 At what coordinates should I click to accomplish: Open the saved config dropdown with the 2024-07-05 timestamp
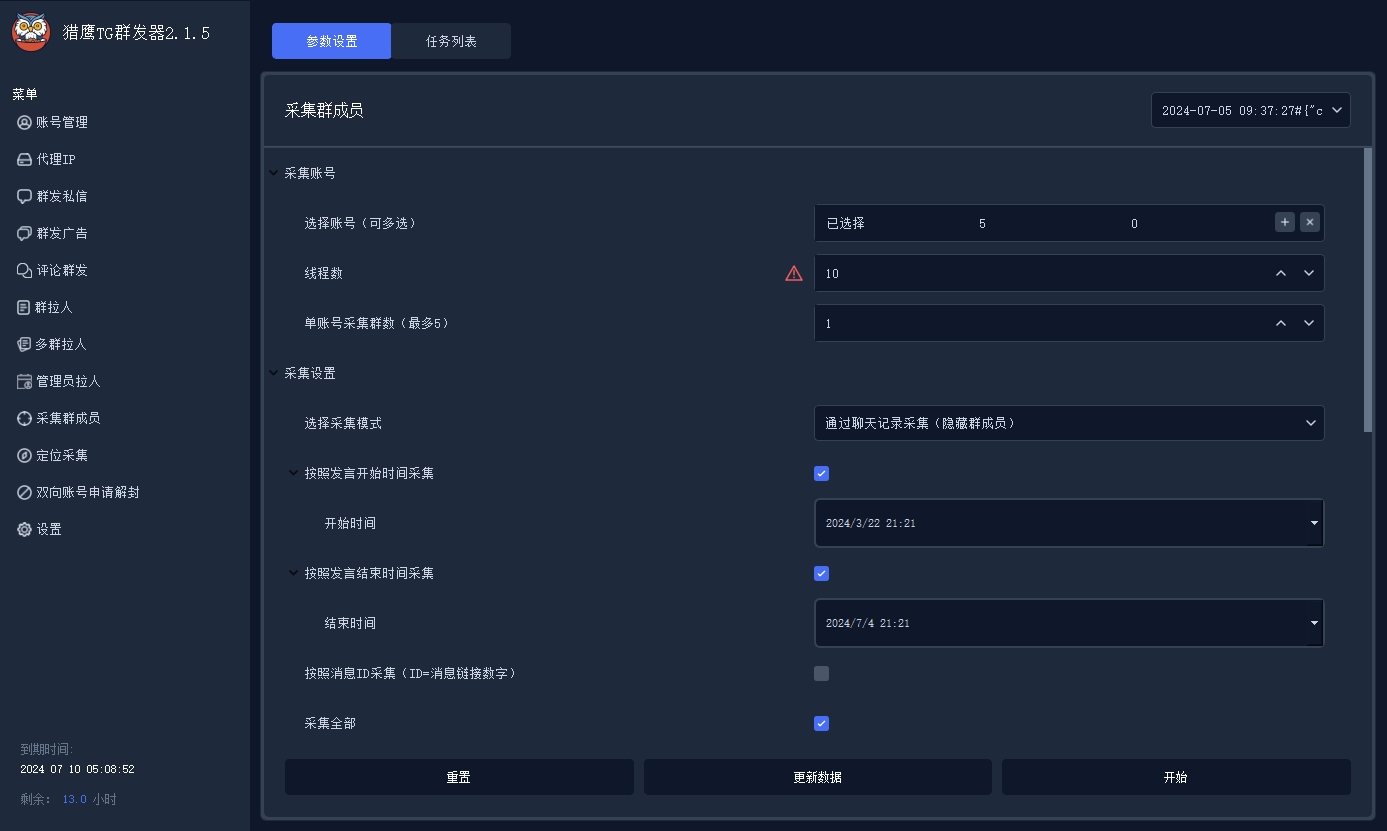coord(1251,110)
